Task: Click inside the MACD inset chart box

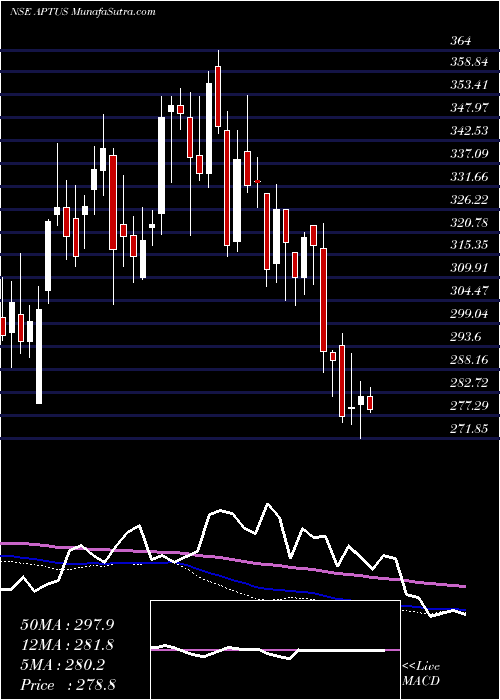Action: click(275, 650)
